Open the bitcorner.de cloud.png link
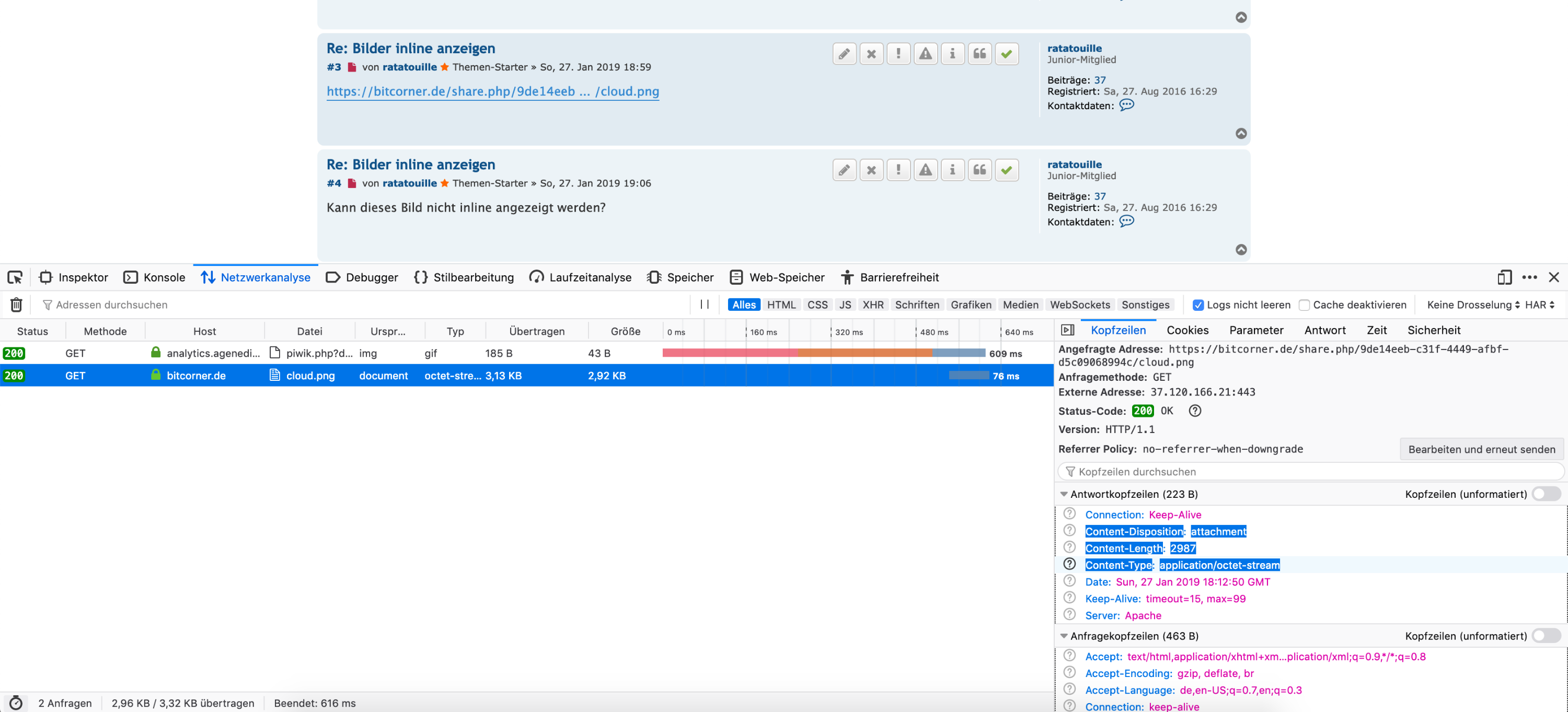The height and width of the screenshot is (712, 1568). coord(492,91)
